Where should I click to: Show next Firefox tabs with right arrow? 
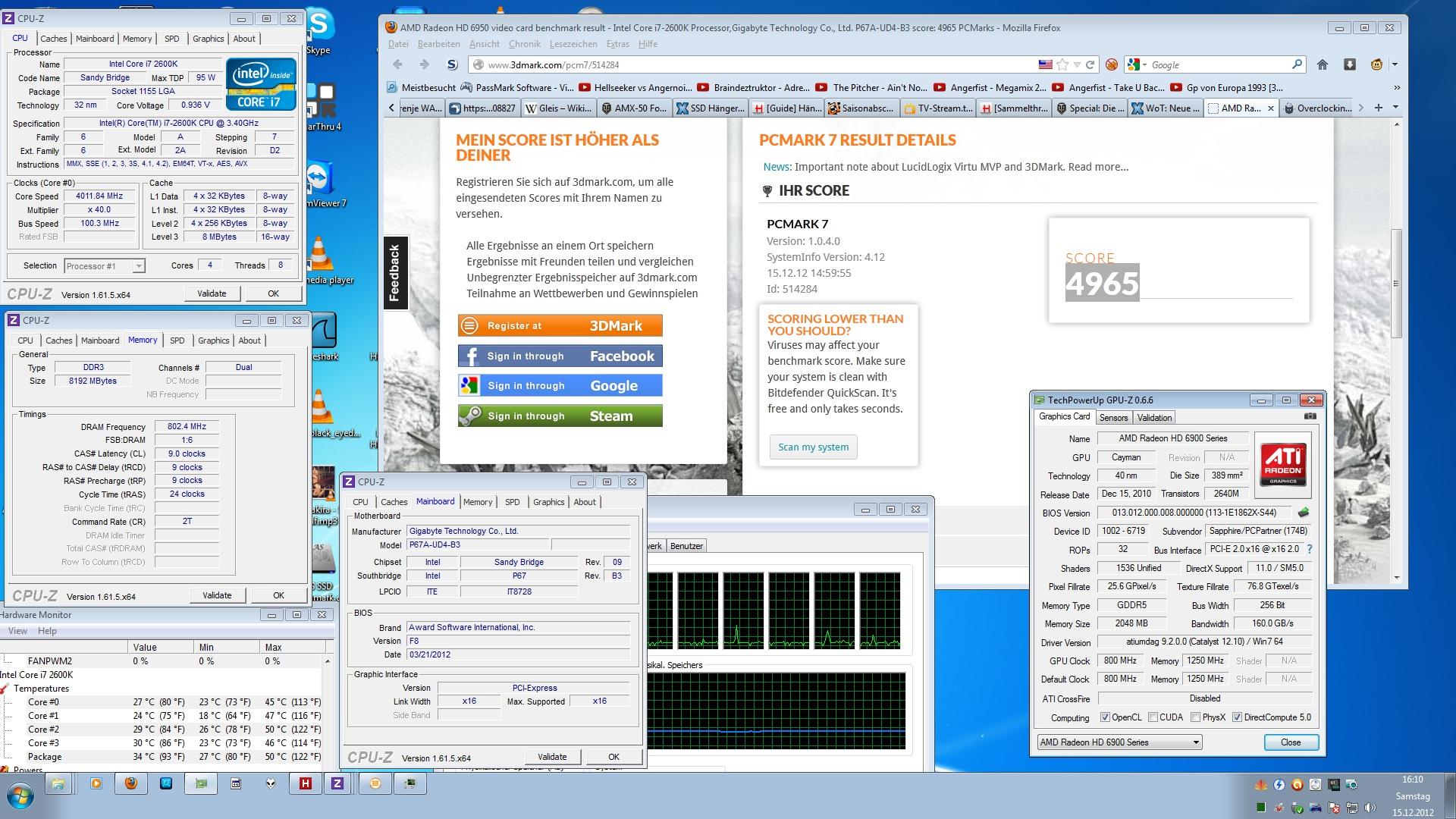1360,108
